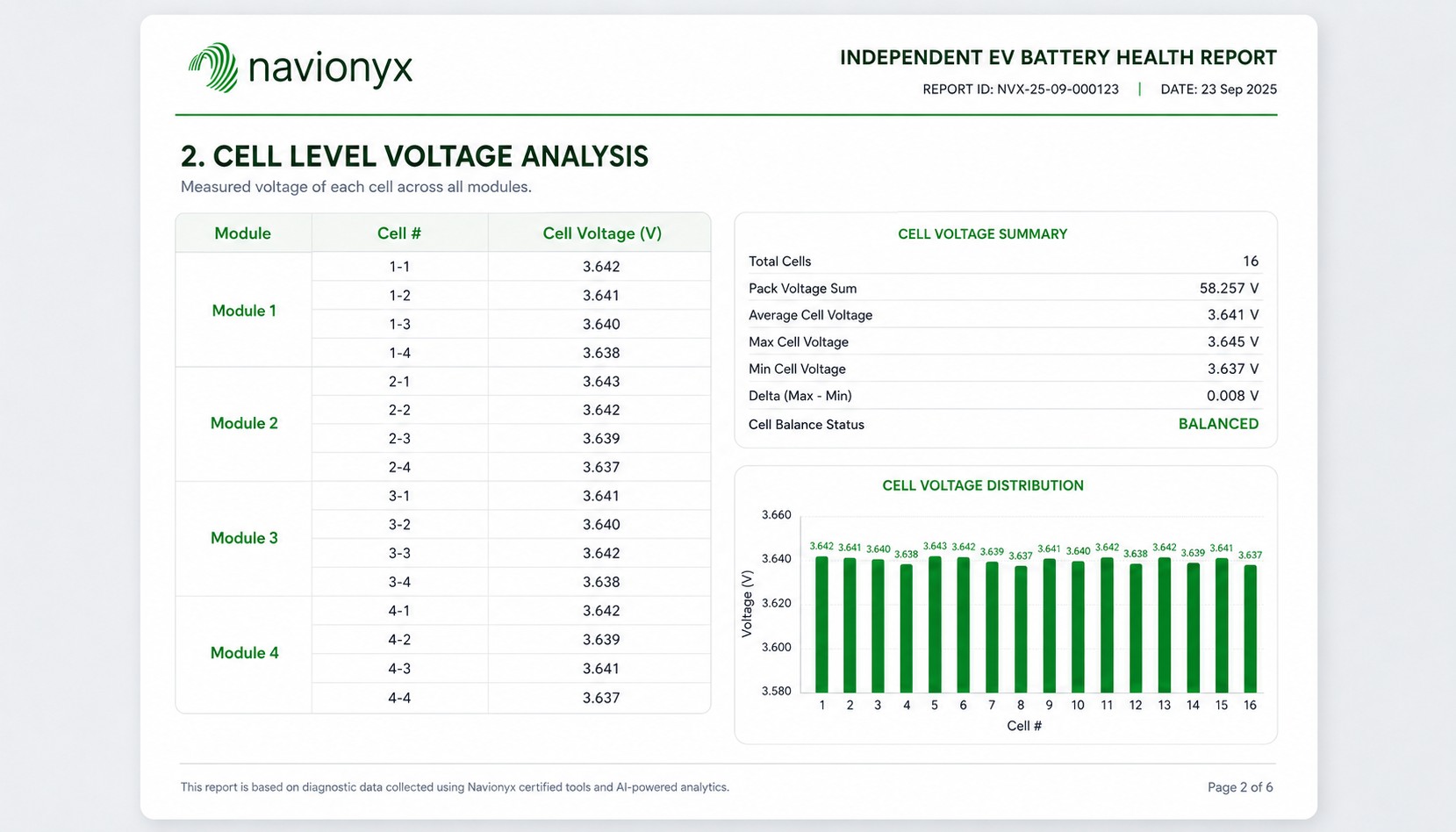Select the Module 3 row label
The width and height of the screenshot is (1456, 832).
pos(244,538)
